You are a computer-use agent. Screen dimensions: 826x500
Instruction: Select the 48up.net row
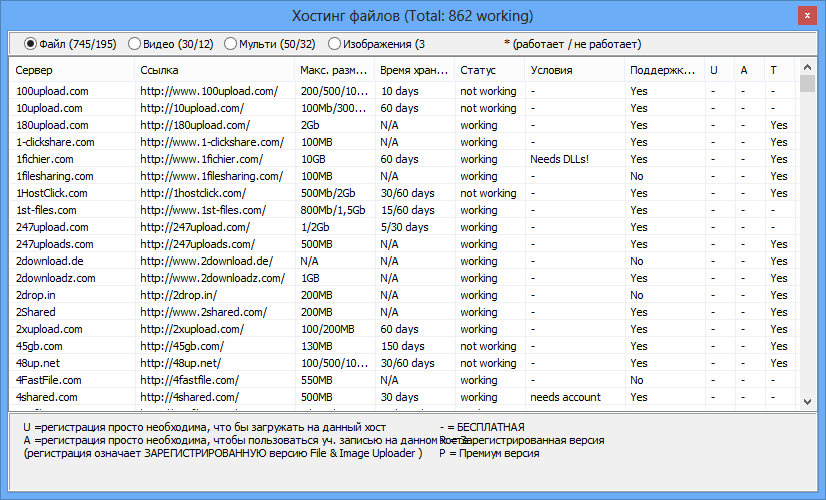(x=404, y=363)
